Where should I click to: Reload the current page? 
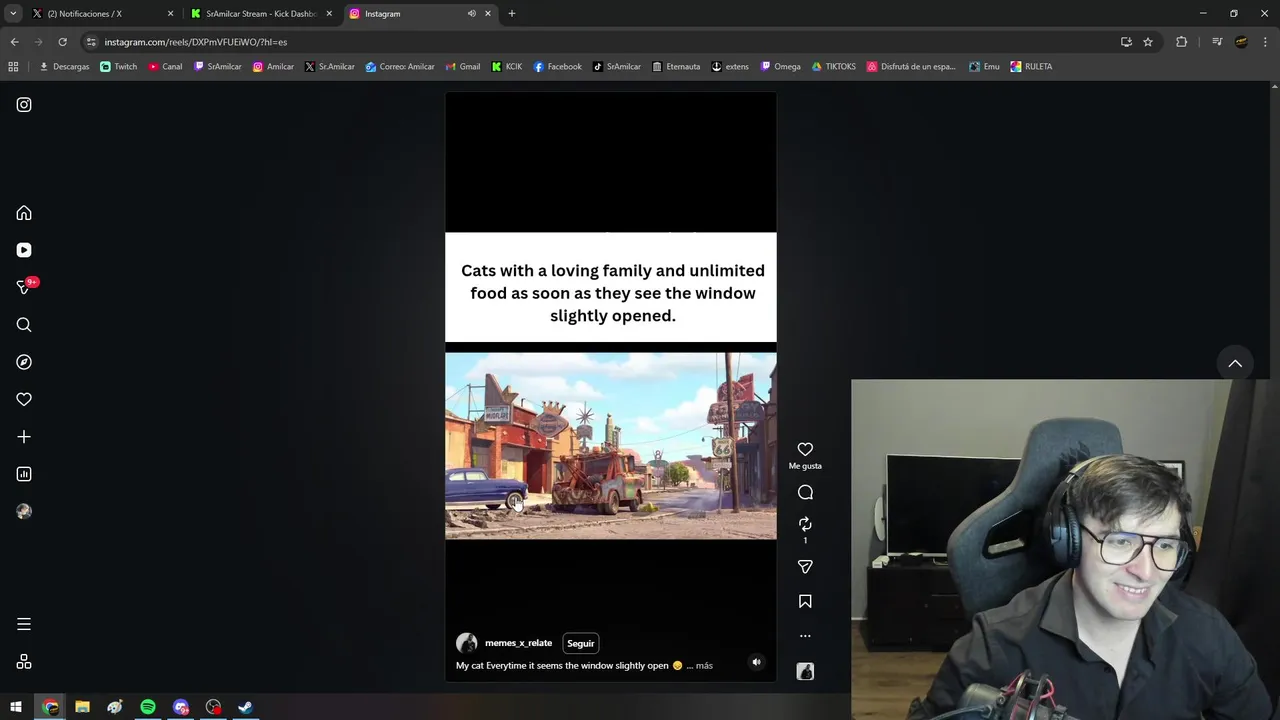[62, 42]
